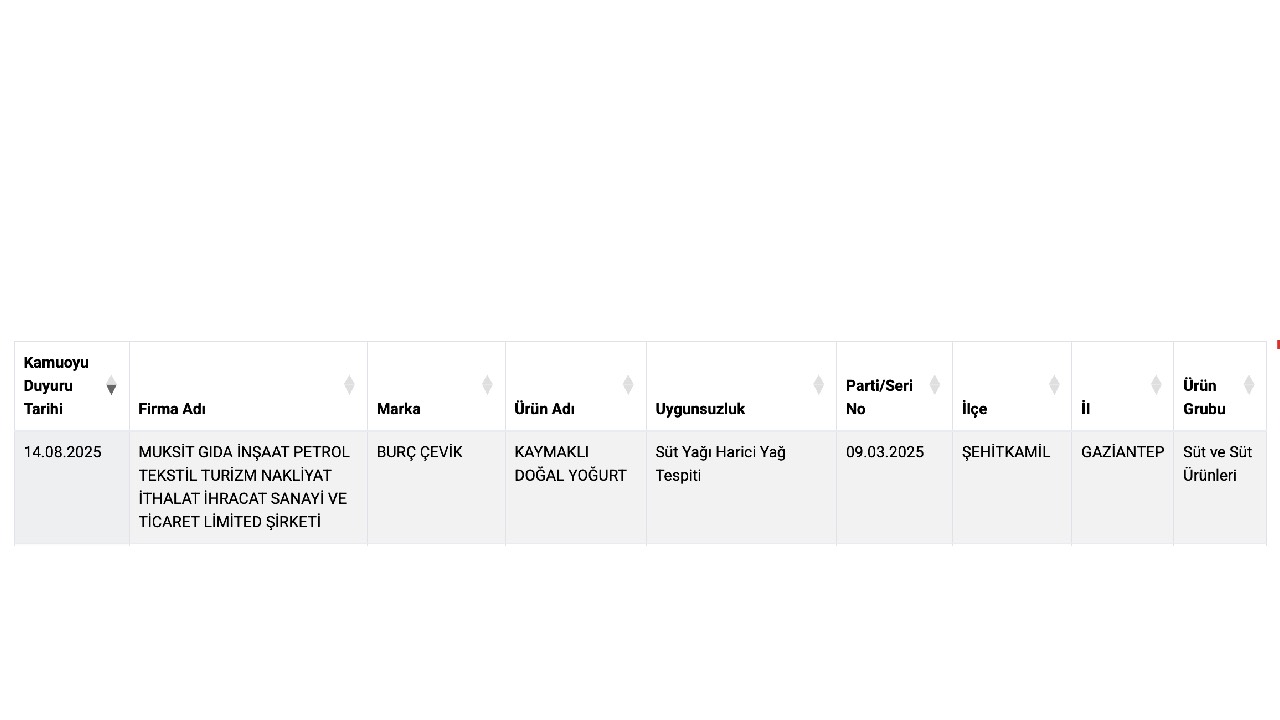Click the Ürün Adı sort icon
Screen dimensions: 1280x720
point(628,385)
